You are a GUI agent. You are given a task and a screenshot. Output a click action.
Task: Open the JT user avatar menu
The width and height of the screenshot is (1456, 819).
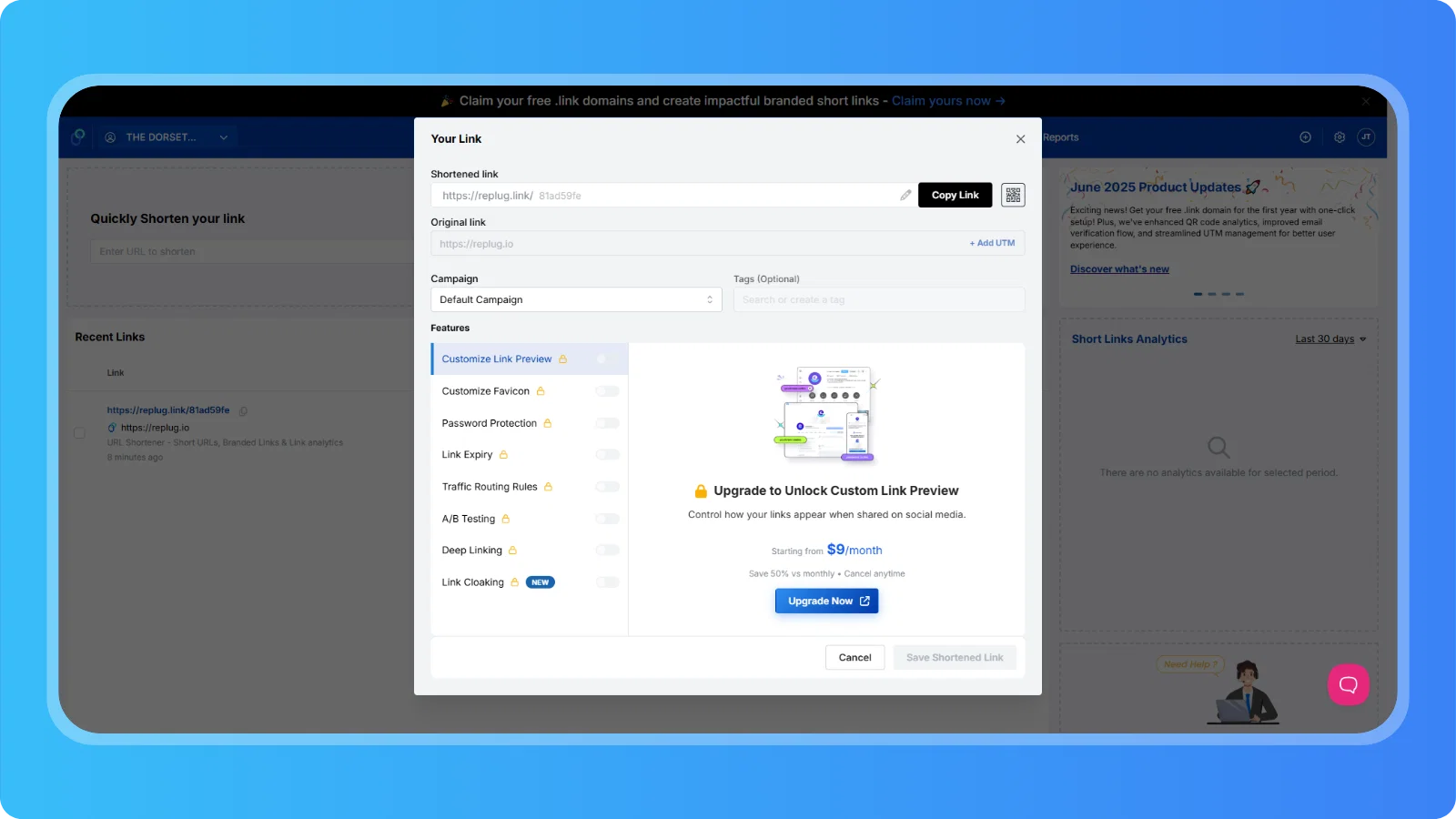pyautogui.click(x=1366, y=137)
